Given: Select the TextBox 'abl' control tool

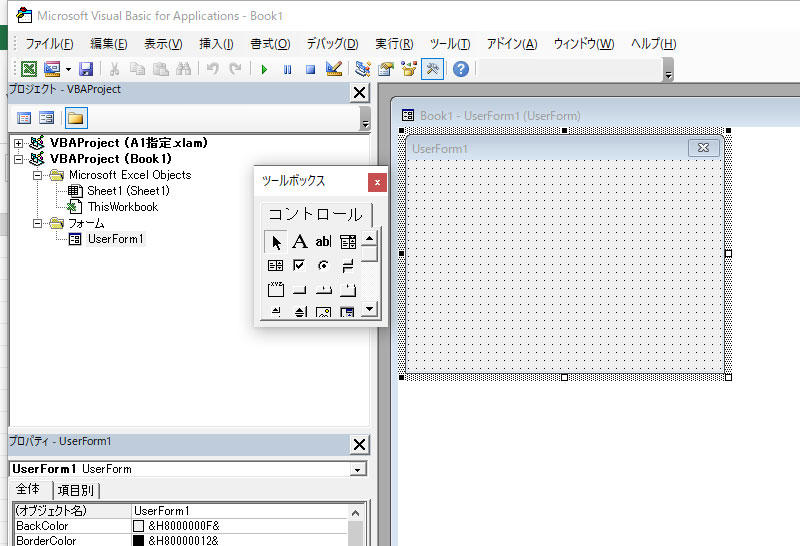Looking at the screenshot, I should pos(323,241).
